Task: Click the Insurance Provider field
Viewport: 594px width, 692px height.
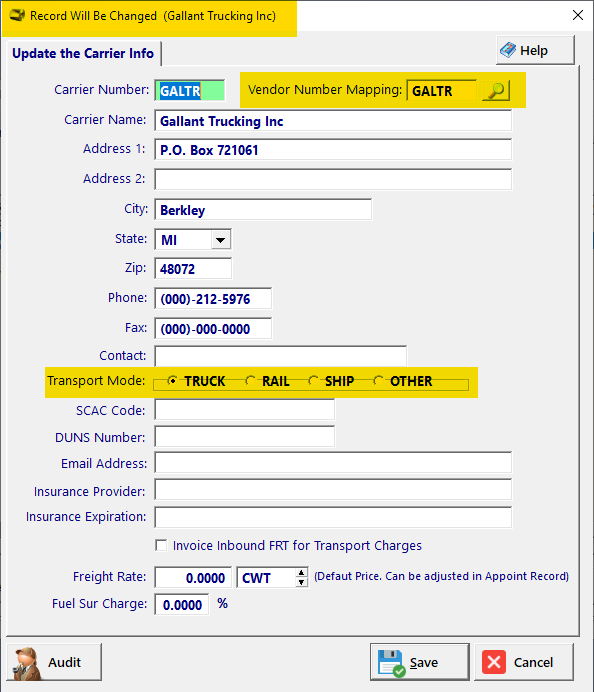Action: pos(333,490)
